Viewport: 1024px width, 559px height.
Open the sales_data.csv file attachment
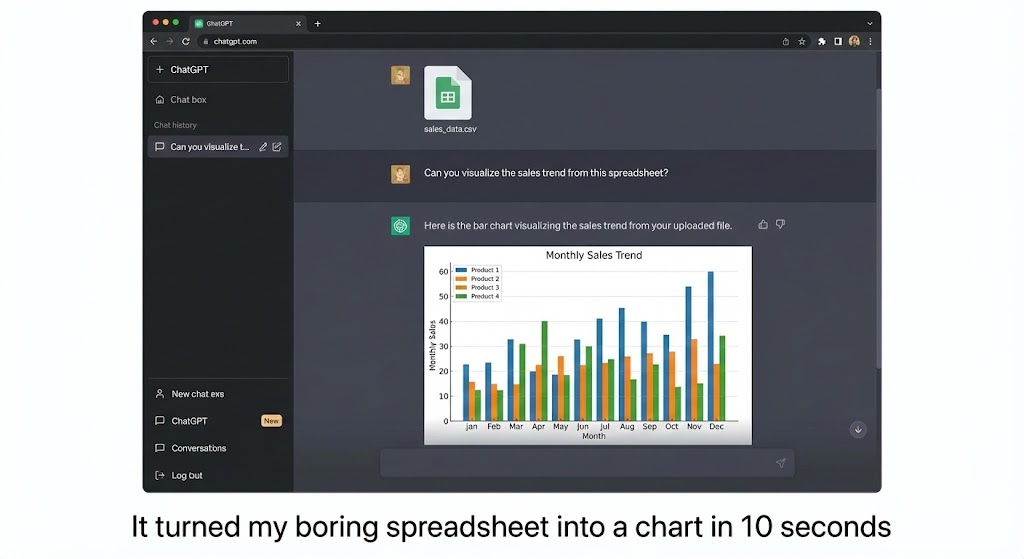(447, 94)
